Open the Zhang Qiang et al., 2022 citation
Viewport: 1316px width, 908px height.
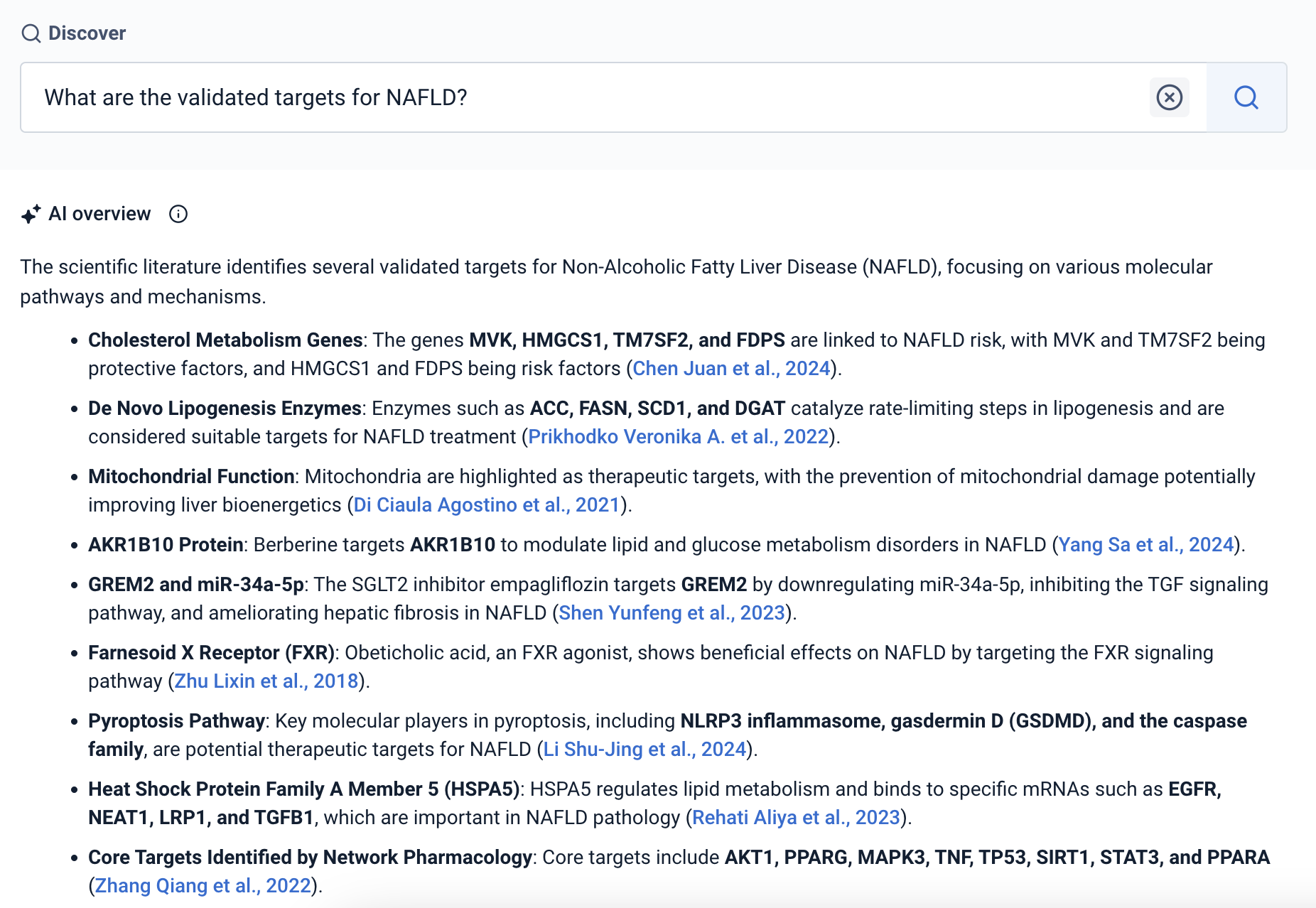203,886
